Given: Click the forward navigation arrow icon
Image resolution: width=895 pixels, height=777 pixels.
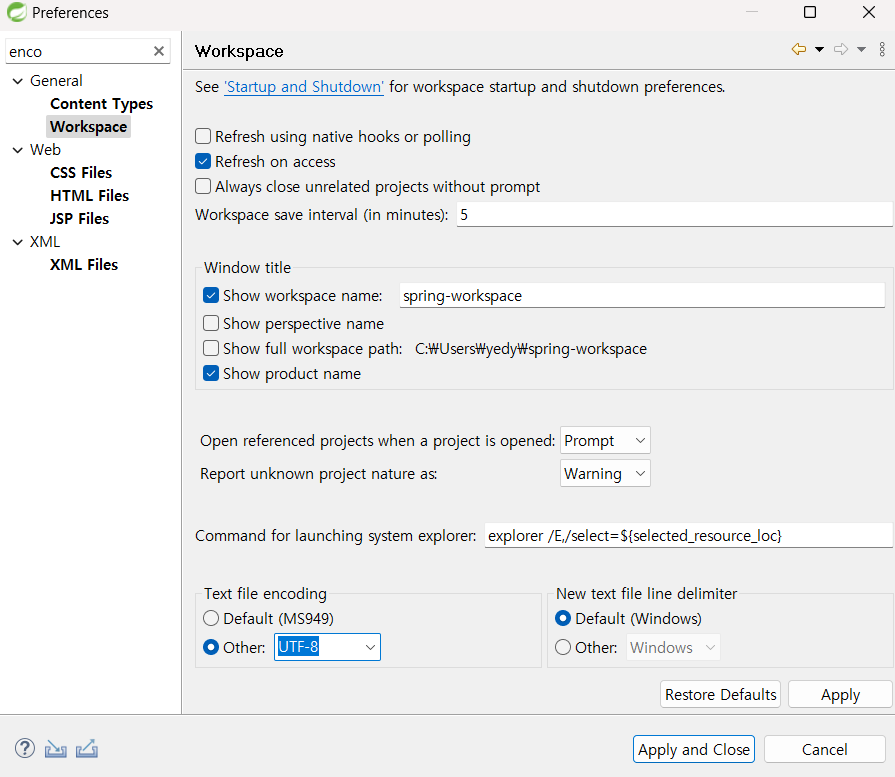Looking at the screenshot, I should (x=841, y=50).
